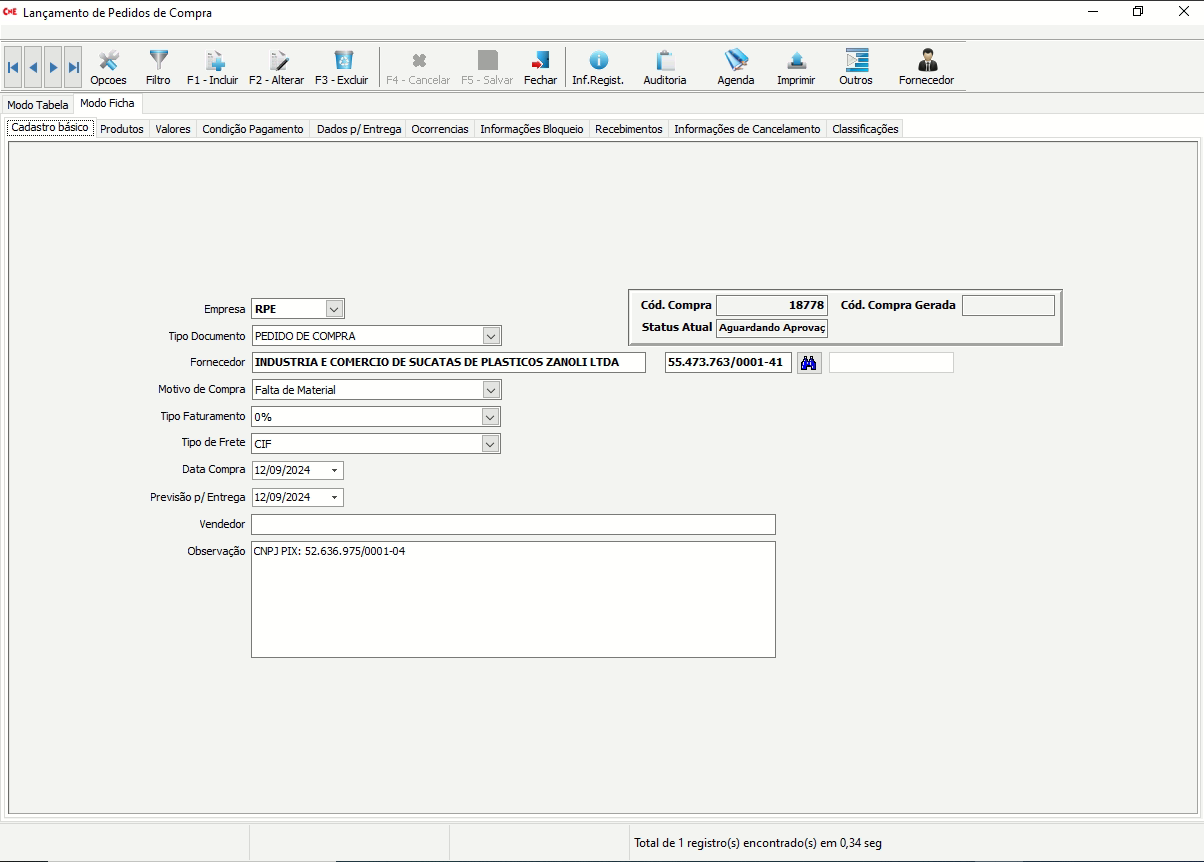Image resolution: width=1204 pixels, height=862 pixels.
Task: Click F2 - Alterar edit icon
Action: pos(276,67)
